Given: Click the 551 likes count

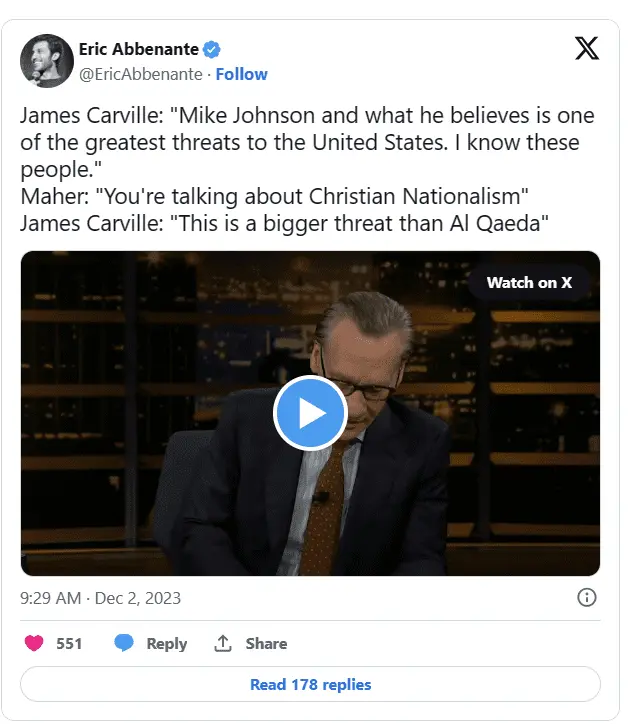Looking at the screenshot, I should [69, 643].
